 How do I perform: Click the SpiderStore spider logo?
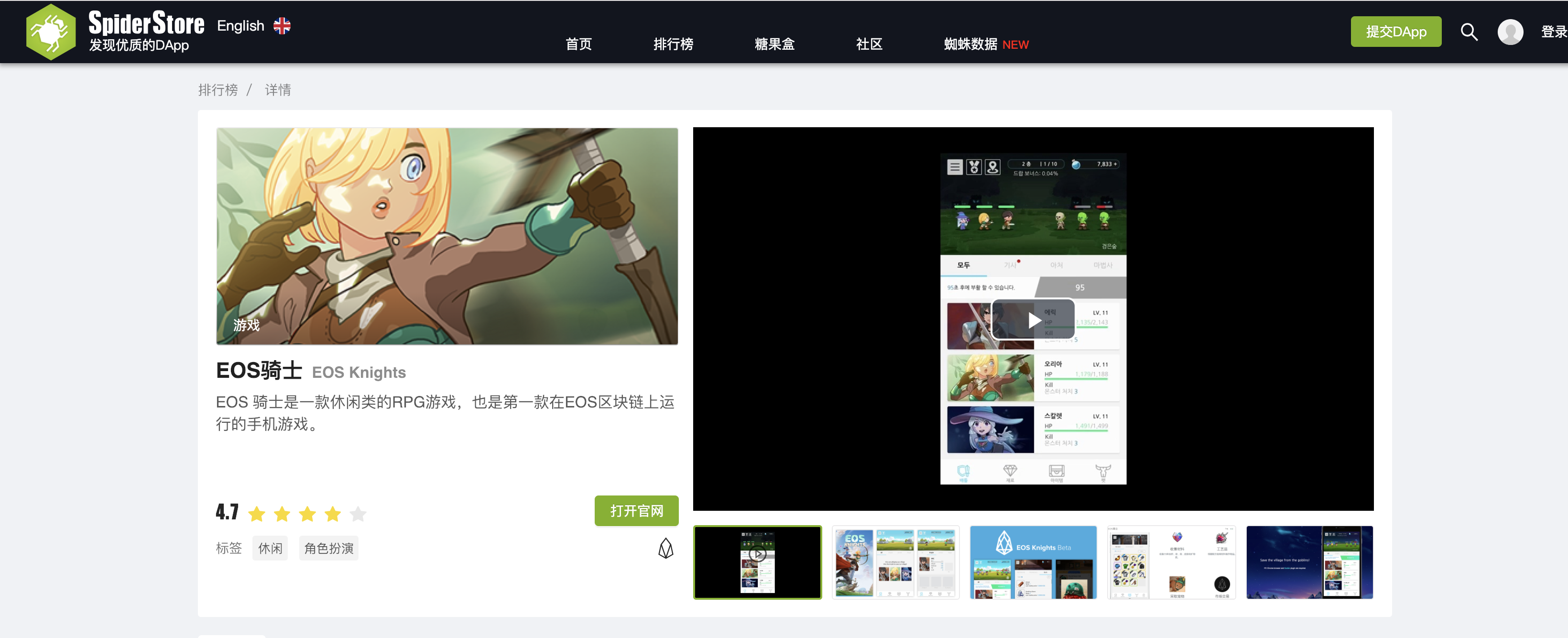(x=51, y=32)
